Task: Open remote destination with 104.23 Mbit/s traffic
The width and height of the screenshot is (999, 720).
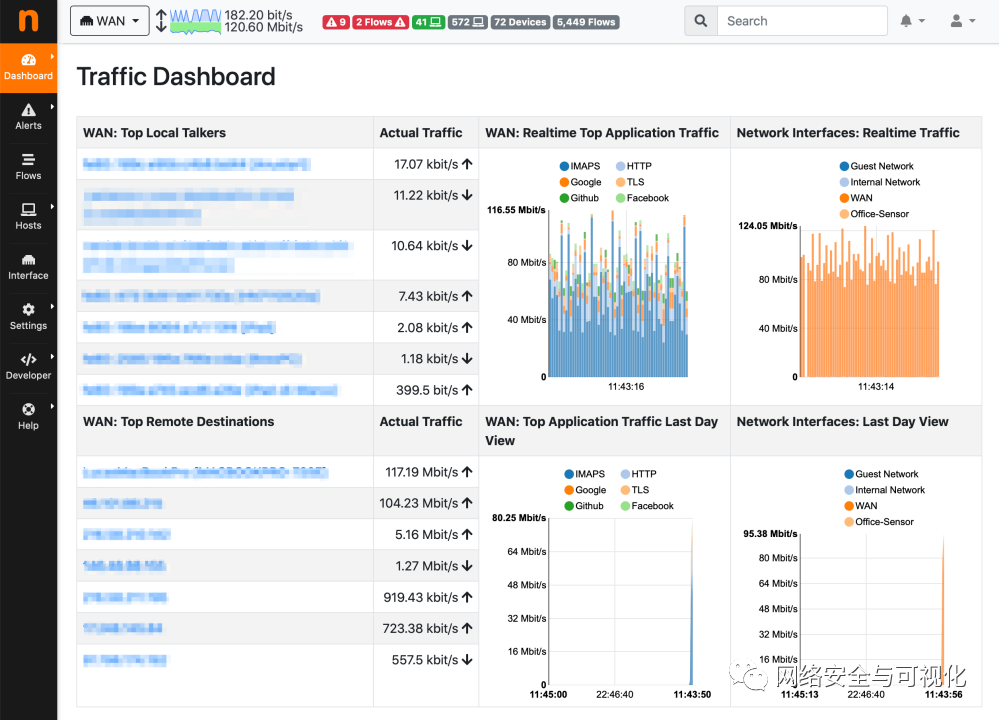Action: coord(122,503)
